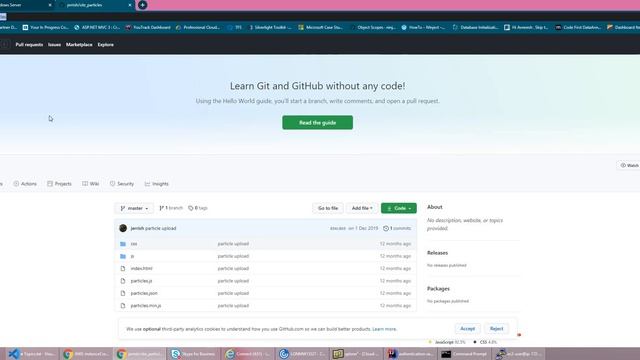The height and width of the screenshot is (360, 640).
Task: Open the Silverlight Toolkit bookmark
Action: coord(270,27)
